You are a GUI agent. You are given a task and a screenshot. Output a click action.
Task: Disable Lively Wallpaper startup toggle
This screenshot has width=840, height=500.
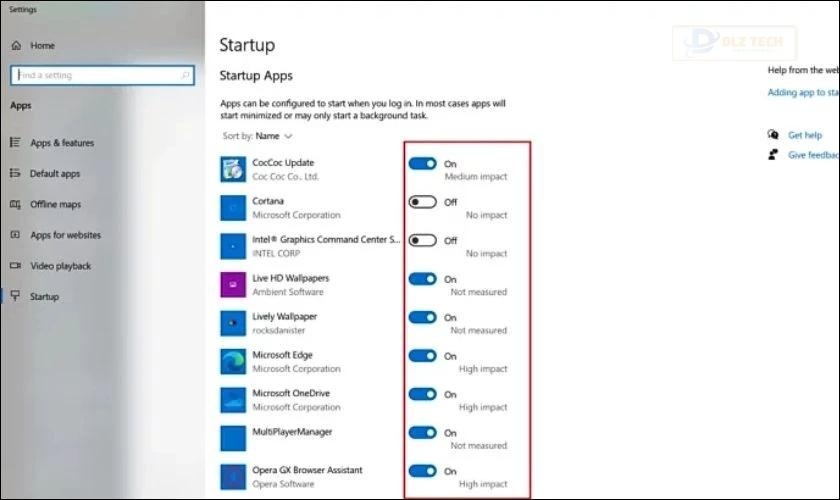click(423, 317)
